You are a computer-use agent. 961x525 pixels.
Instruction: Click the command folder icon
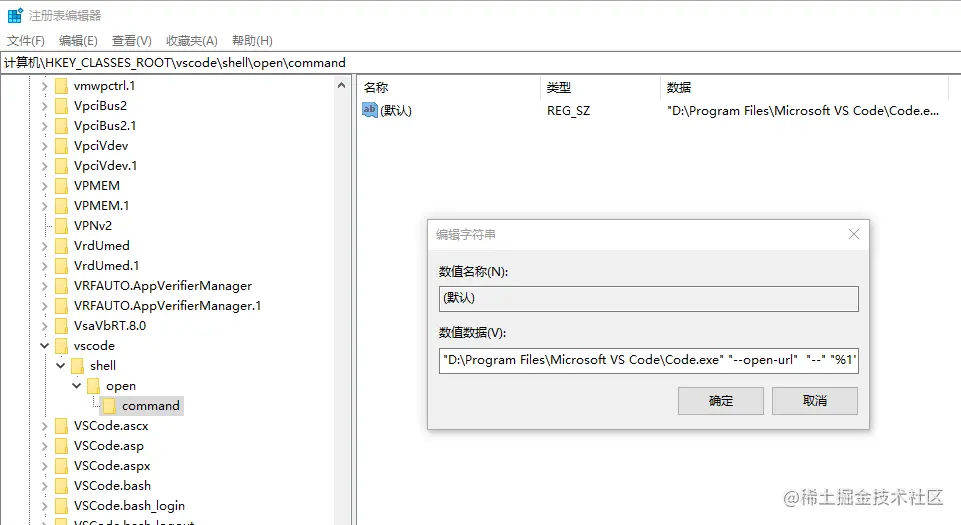point(109,406)
